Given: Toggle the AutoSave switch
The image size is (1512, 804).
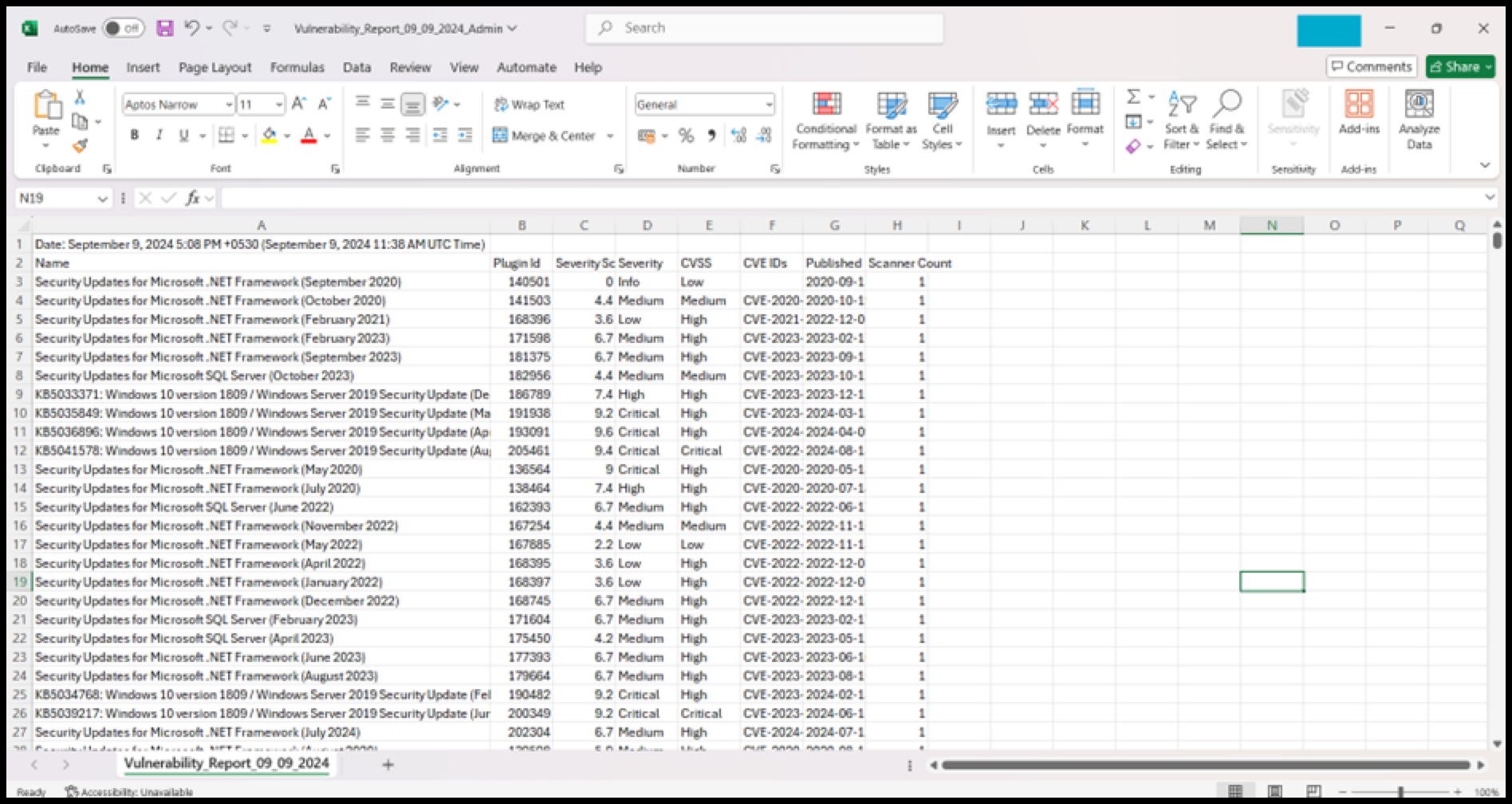Looking at the screenshot, I should 123,29.
